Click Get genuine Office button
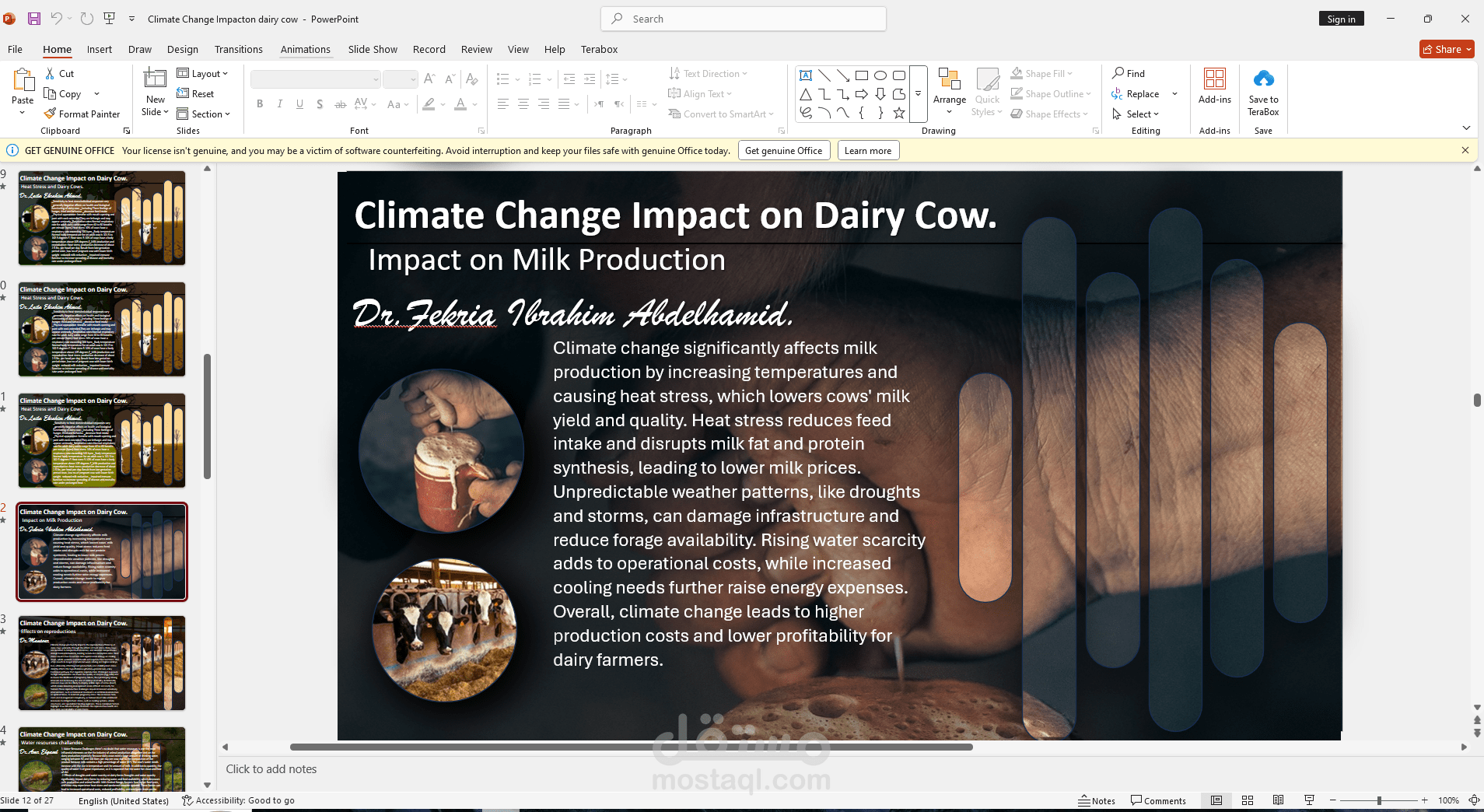 [783, 151]
